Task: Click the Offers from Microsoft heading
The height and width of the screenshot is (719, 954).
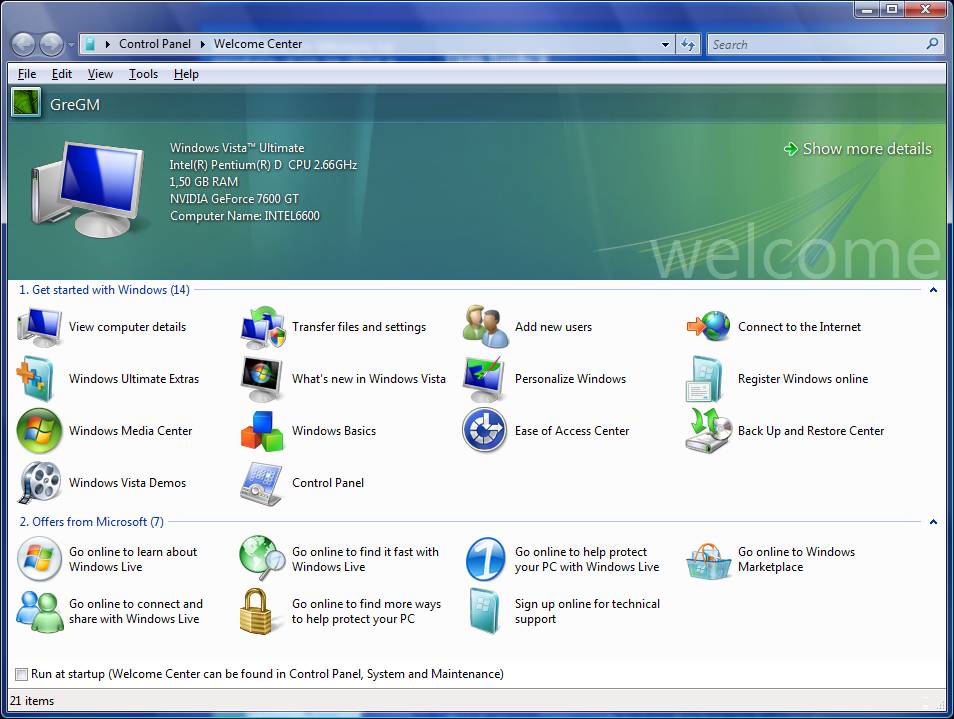Action: (x=91, y=522)
